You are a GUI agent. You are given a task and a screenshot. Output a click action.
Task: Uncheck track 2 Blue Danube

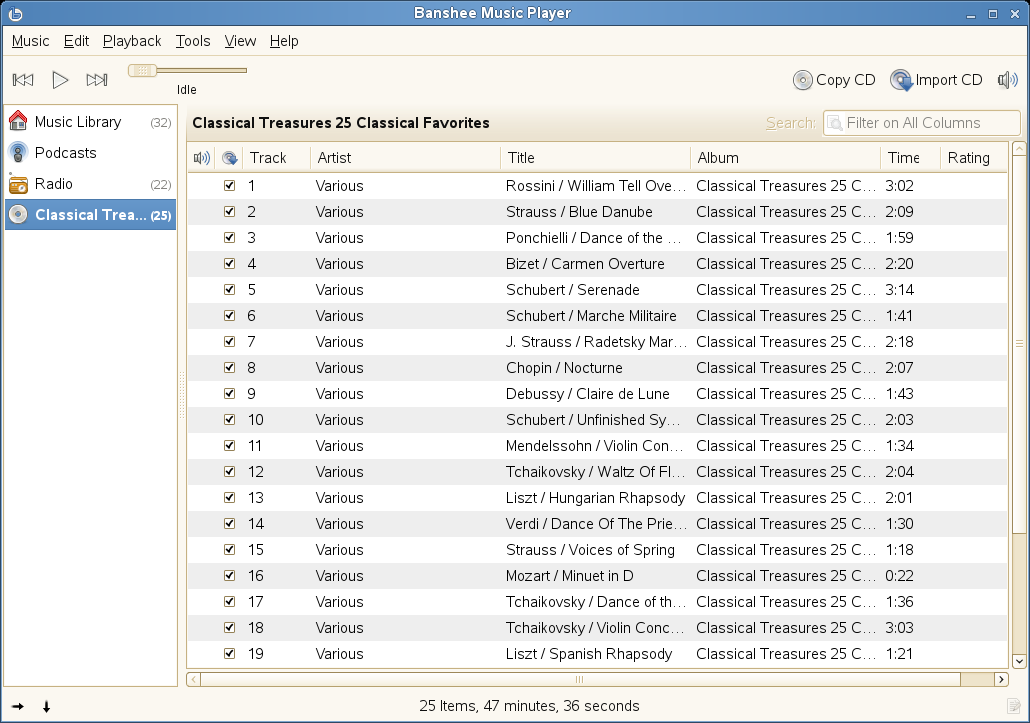pos(229,211)
